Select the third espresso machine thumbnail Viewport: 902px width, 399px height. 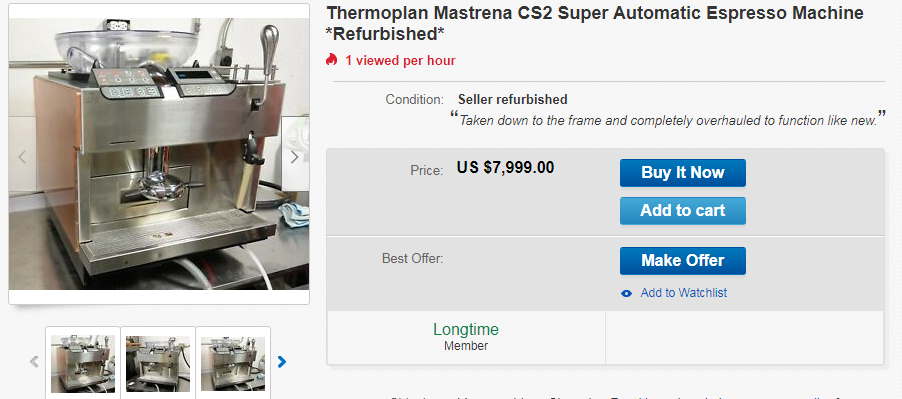point(233,363)
